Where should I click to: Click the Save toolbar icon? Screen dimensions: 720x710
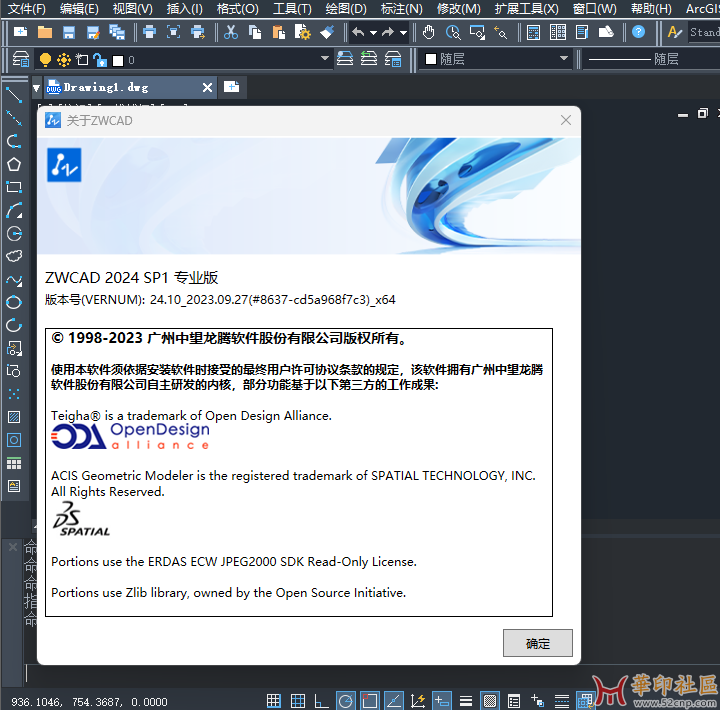(x=69, y=32)
